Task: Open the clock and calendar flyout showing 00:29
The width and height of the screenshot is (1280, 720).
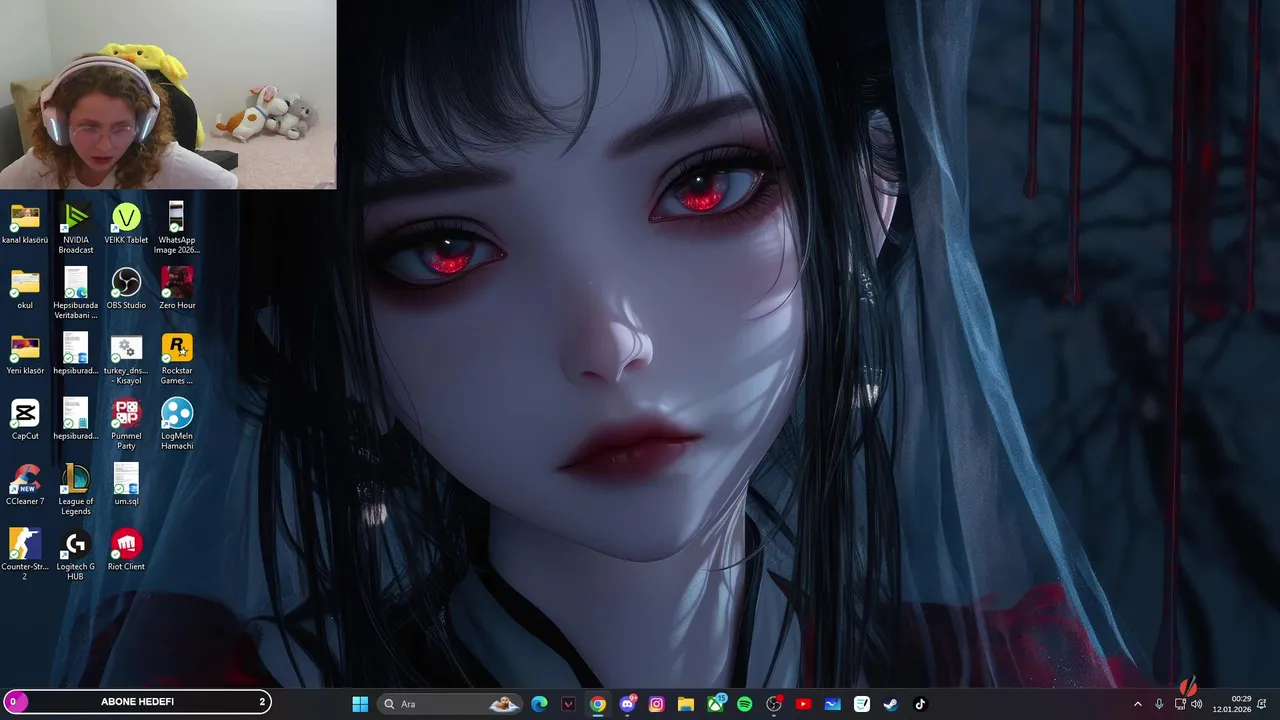Action: point(1232,704)
